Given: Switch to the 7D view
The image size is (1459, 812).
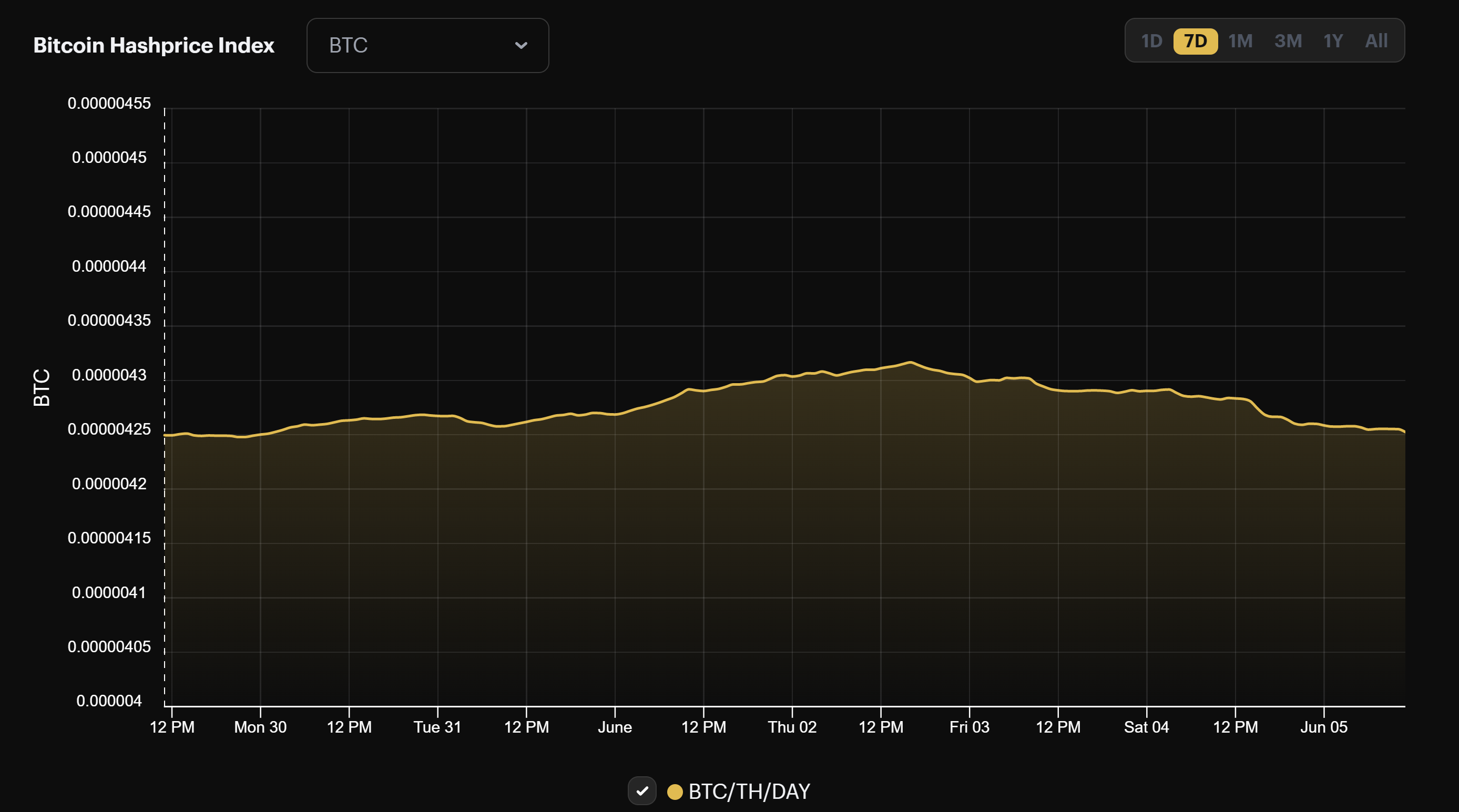Looking at the screenshot, I should click(x=1195, y=40).
